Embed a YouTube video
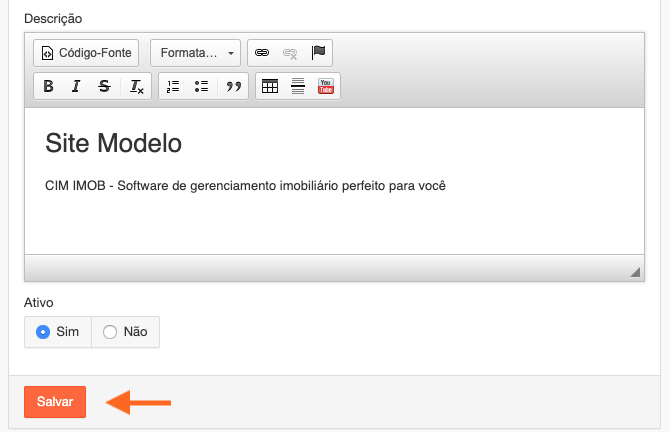Viewport: 670px width, 432px height. [326, 87]
